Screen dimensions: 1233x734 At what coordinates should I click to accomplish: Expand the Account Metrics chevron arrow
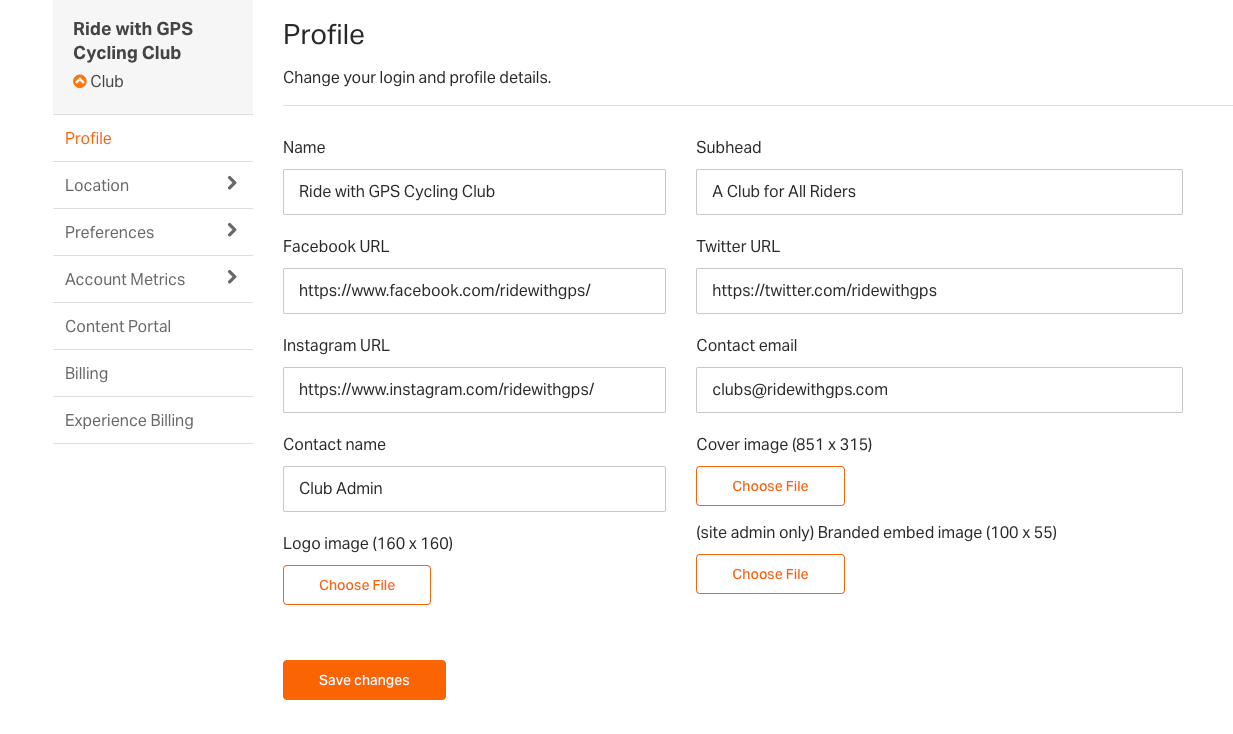tap(232, 277)
